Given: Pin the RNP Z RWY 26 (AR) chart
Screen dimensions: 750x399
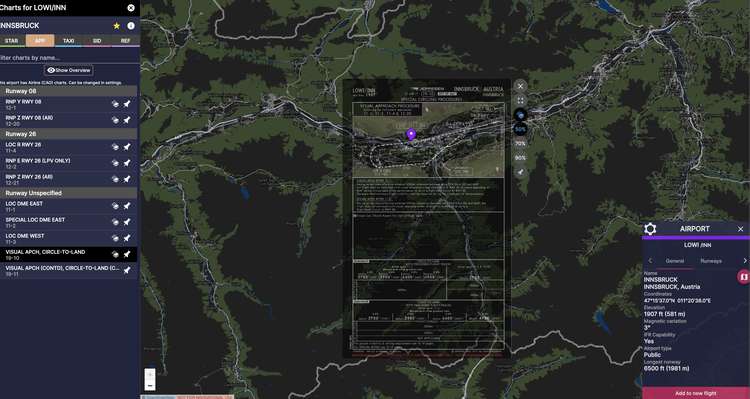Looking at the screenshot, I should (127, 179).
